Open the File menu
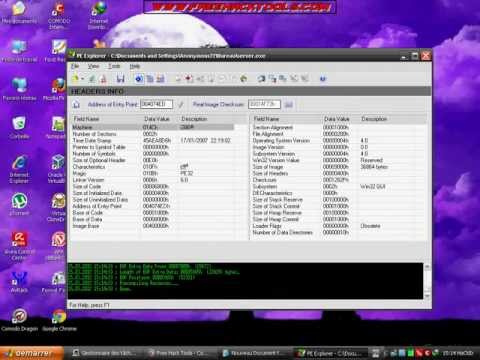The height and width of the screenshot is (360, 480). pyautogui.click(x=75, y=66)
